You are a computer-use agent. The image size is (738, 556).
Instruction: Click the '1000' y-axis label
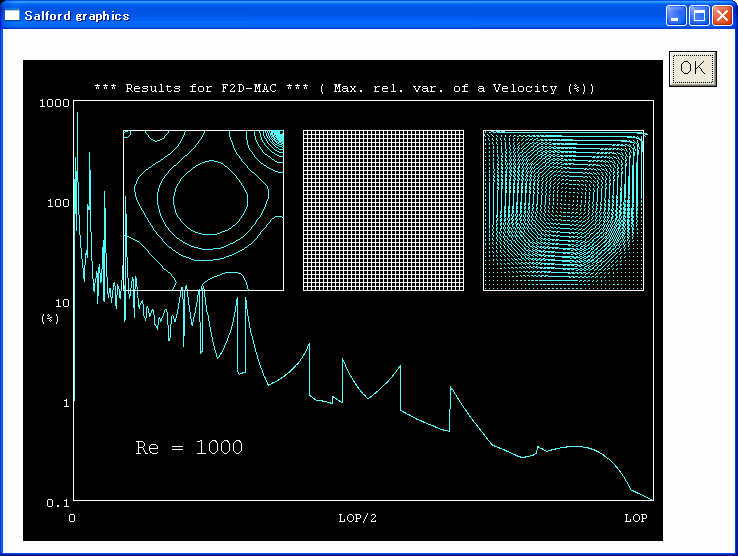pyautogui.click(x=54, y=103)
